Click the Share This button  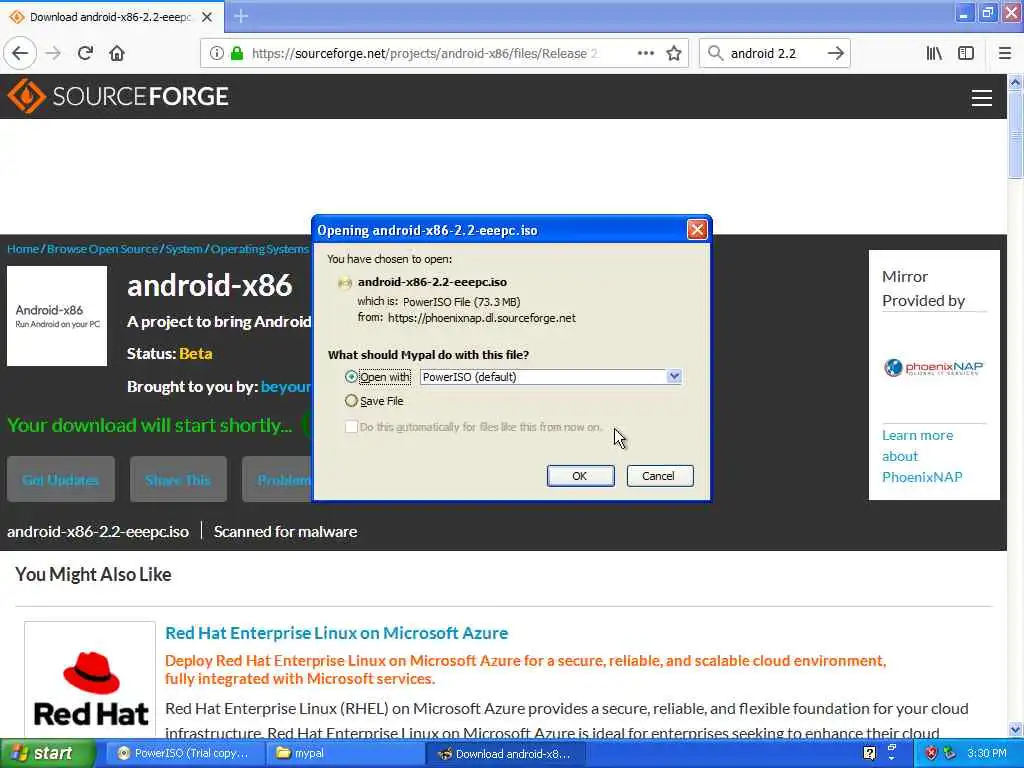[178, 479]
